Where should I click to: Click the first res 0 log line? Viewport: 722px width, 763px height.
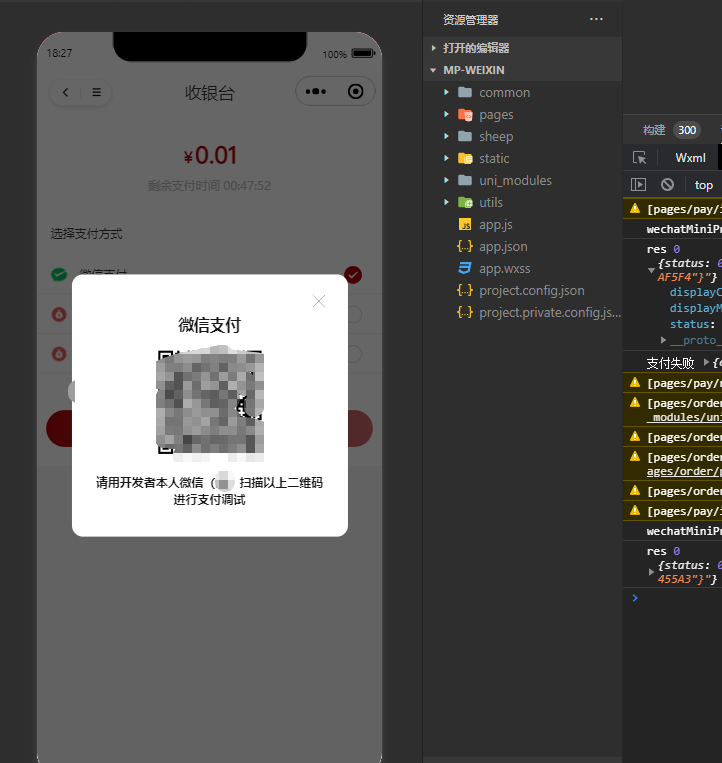pyautogui.click(x=663, y=249)
